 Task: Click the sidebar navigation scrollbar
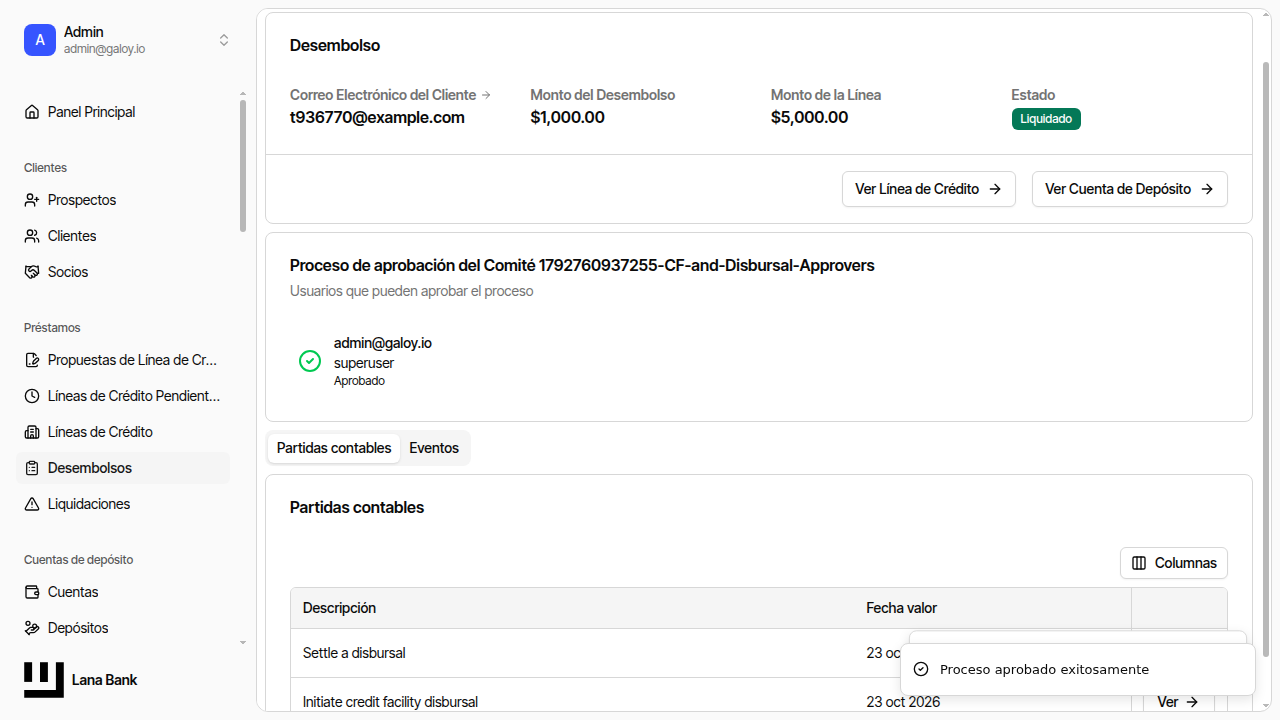pyautogui.click(x=243, y=165)
